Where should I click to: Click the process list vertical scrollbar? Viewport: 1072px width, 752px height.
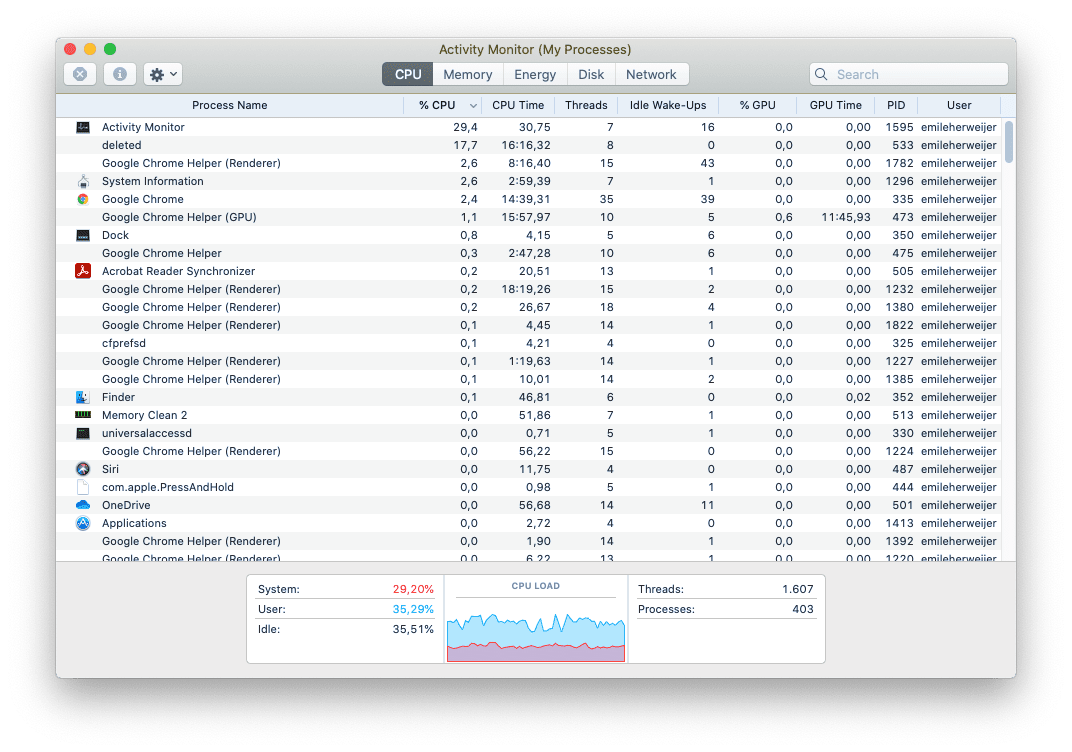pyautogui.click(x=1009, y=142)
